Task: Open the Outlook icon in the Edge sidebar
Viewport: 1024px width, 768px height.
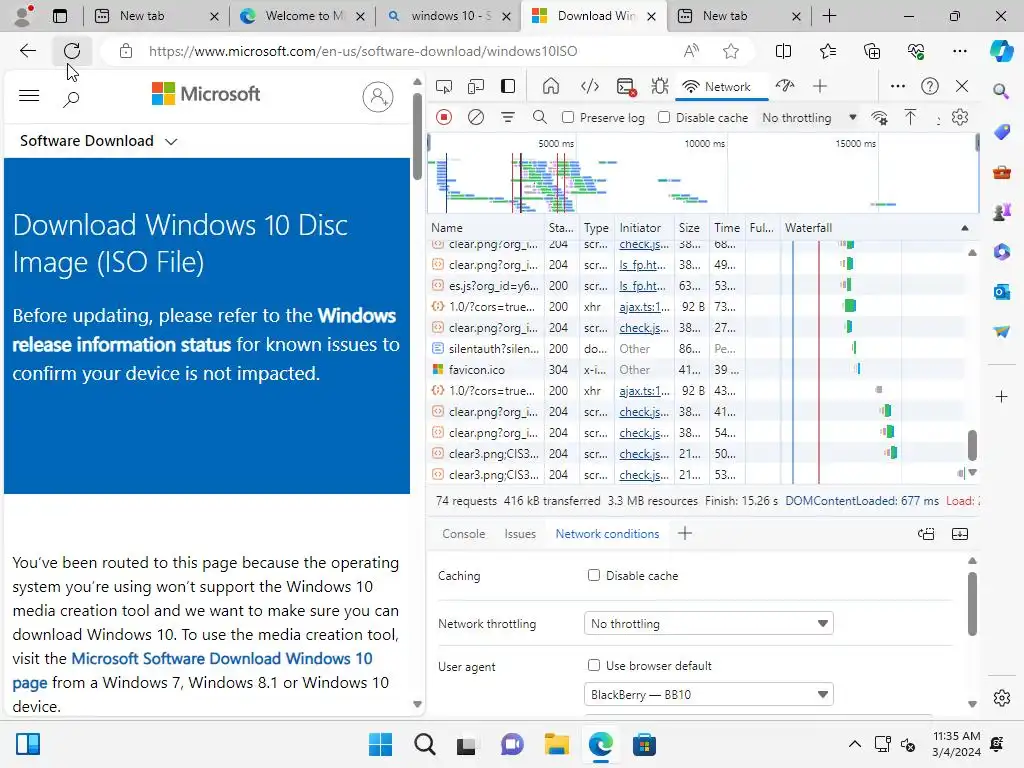Action: (1001, 291)
